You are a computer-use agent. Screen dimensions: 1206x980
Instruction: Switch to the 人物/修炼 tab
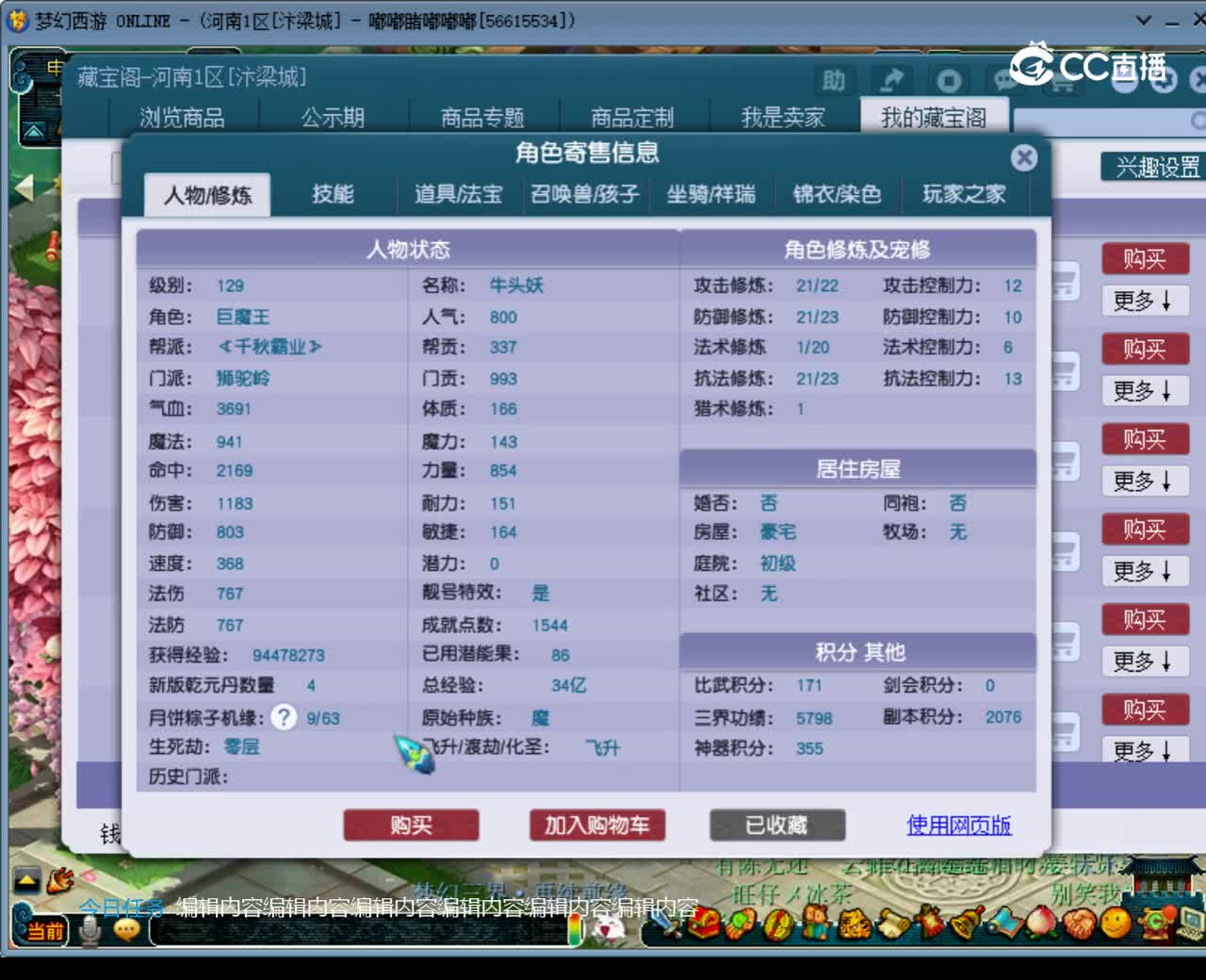coord(207,195)
